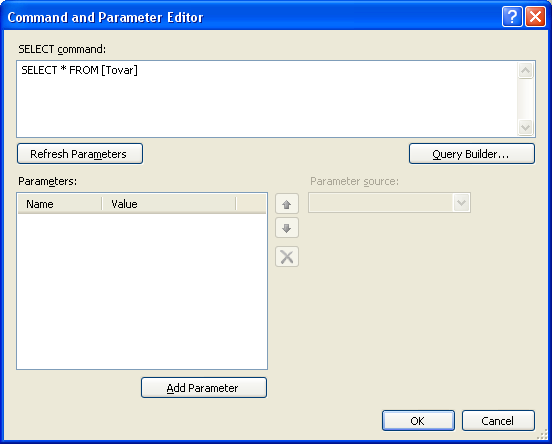Click the Refresh Parameters button

coord(80,154)
